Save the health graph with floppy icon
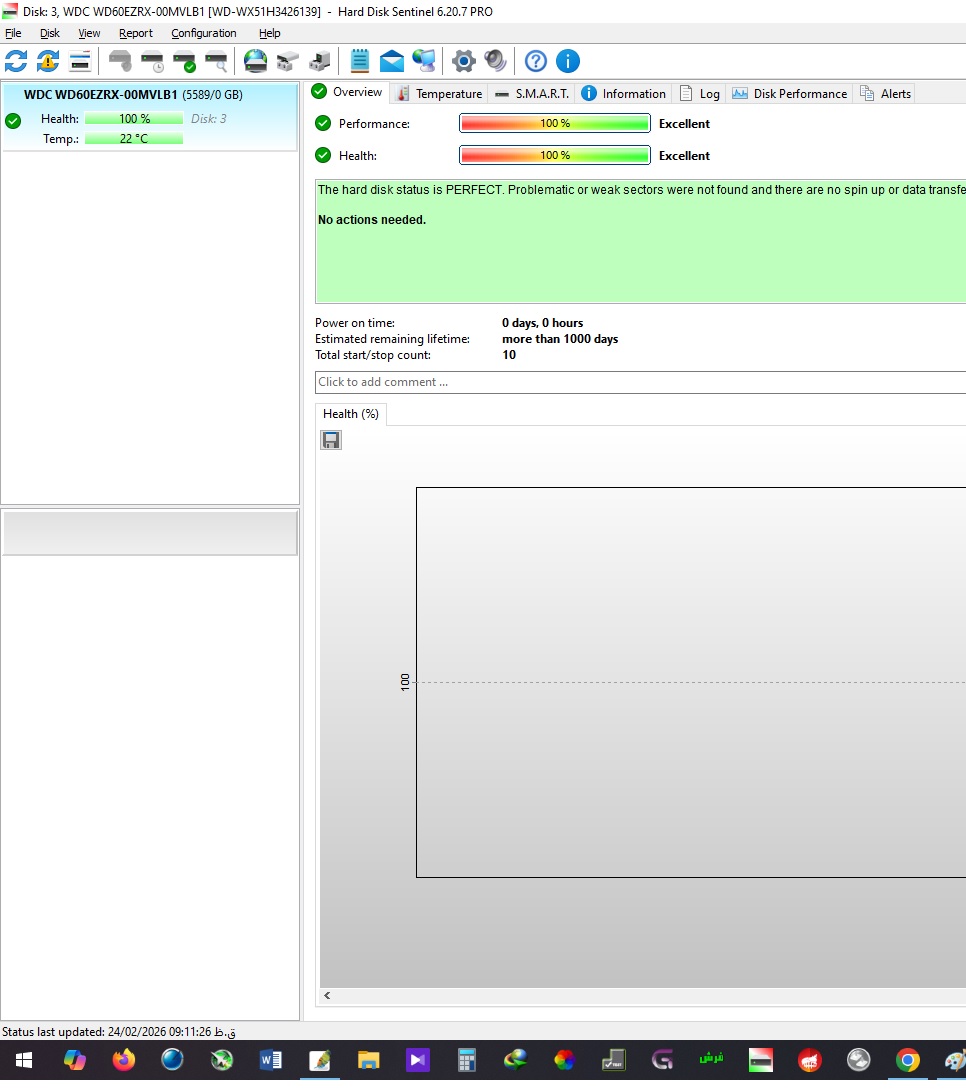Viewport: 966px width, 1090px height. point(331,440)
